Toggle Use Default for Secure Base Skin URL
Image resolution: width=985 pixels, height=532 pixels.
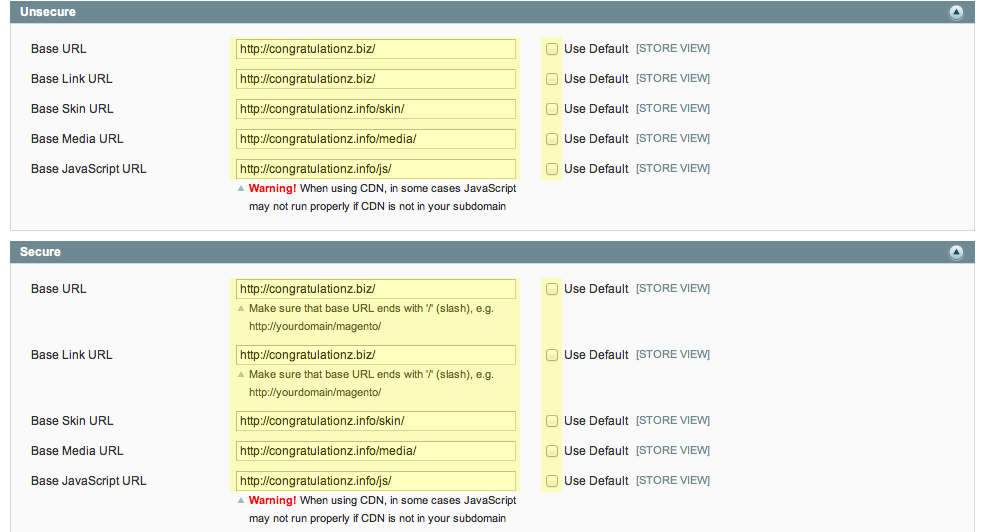click(x=552, y=421)
